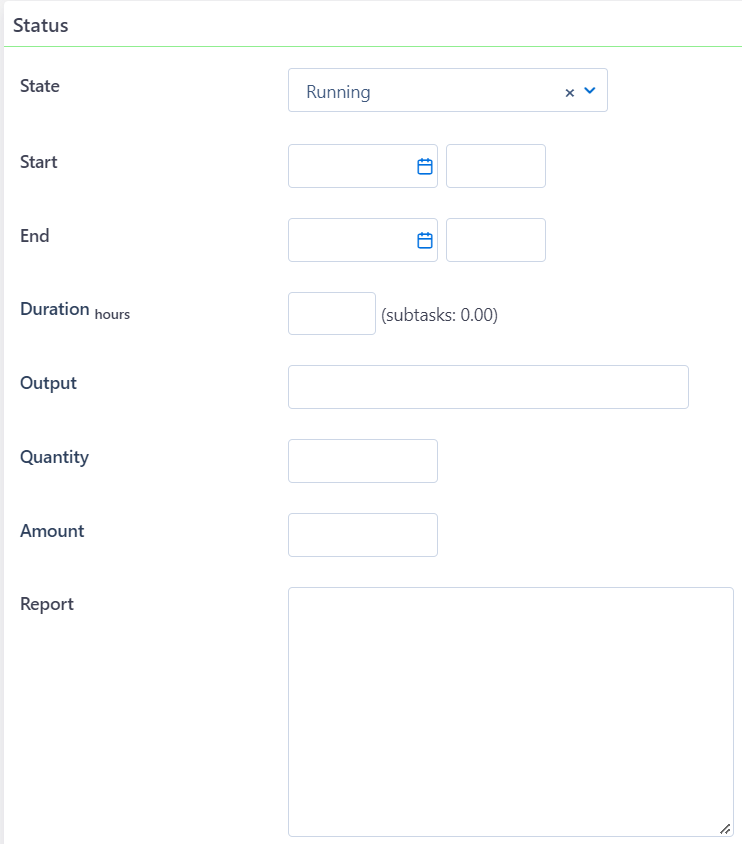
Task: Click the calendar icon next to End
Action: pyautogui.click(x=423, y=239)
